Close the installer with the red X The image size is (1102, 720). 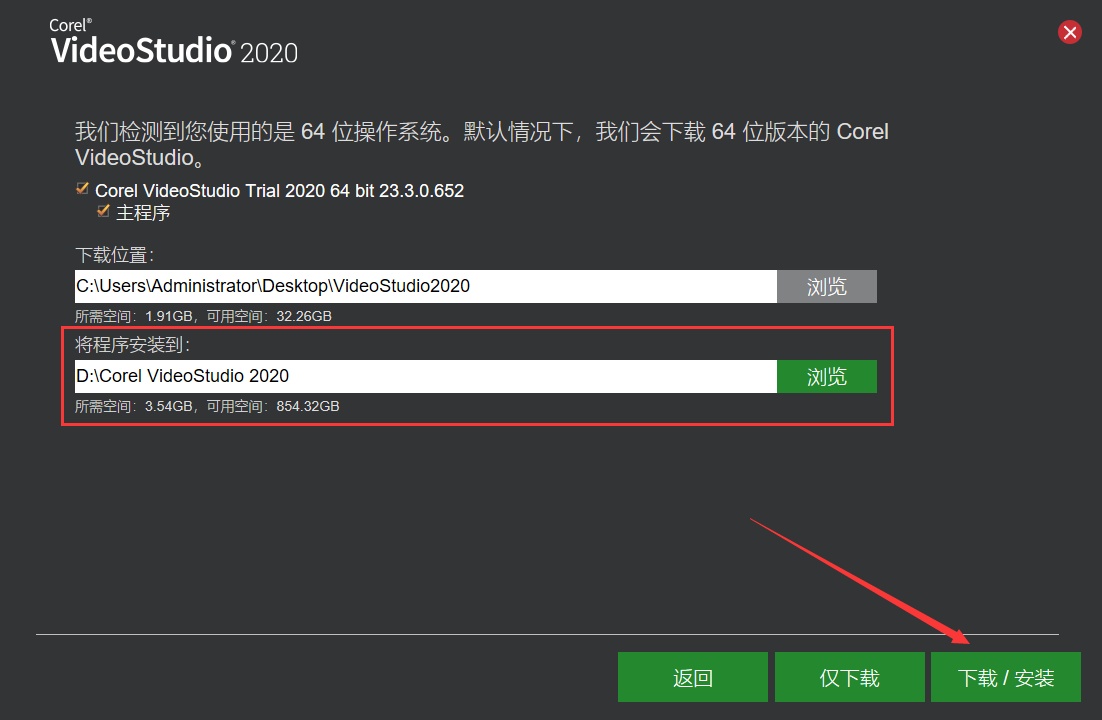coord(1069,32)
